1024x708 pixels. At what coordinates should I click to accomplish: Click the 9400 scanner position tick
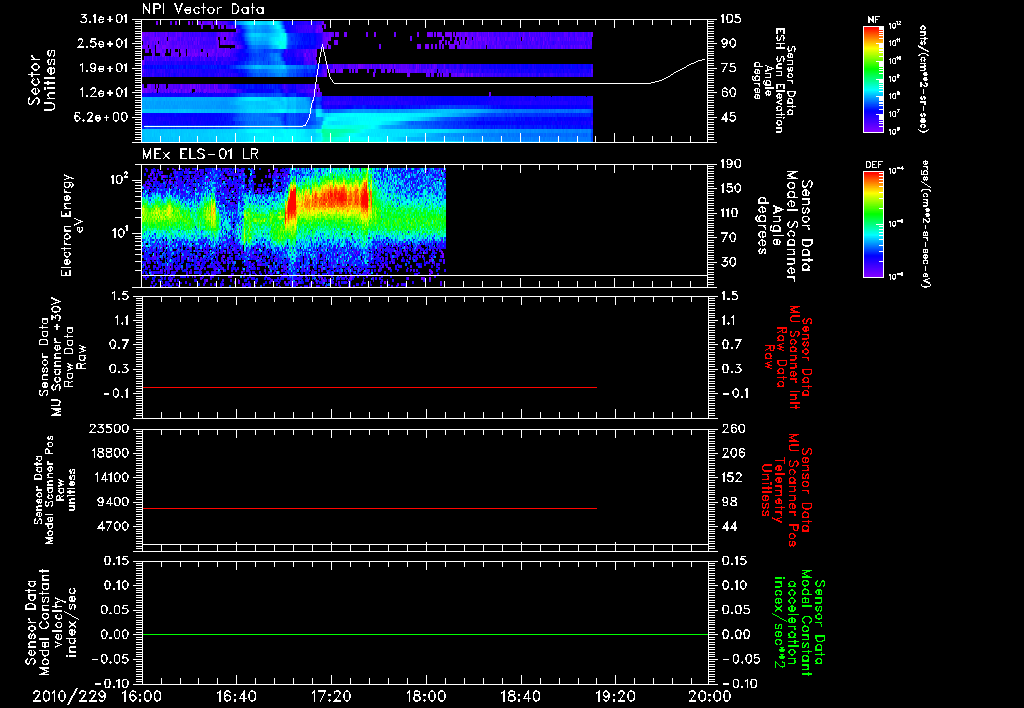click(x=113, y=502)
